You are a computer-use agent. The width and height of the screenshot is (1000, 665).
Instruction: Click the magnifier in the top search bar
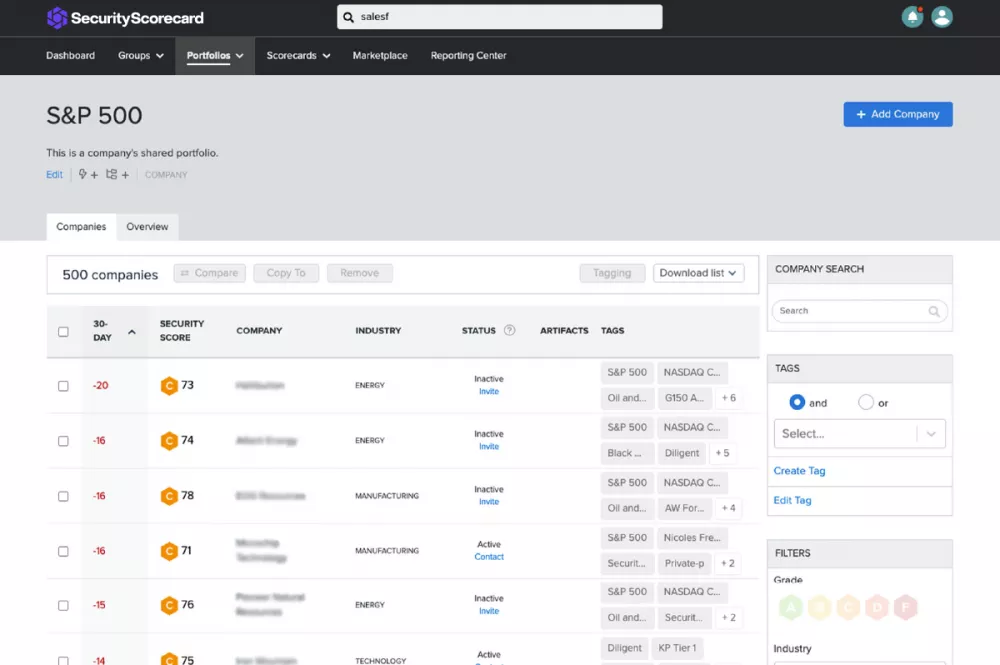tap(348, 17)
